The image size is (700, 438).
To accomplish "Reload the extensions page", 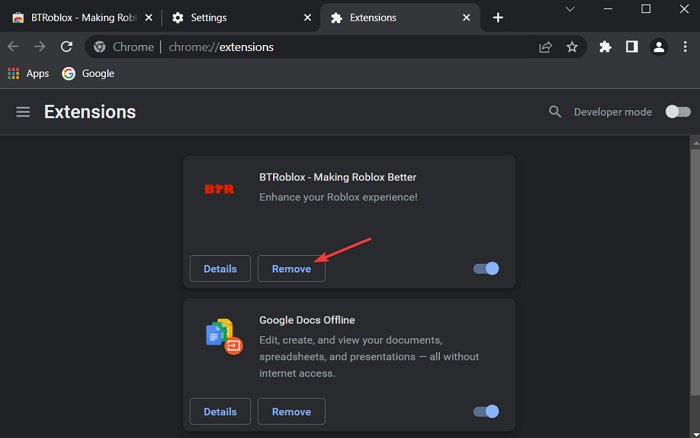I will [67, 46].
